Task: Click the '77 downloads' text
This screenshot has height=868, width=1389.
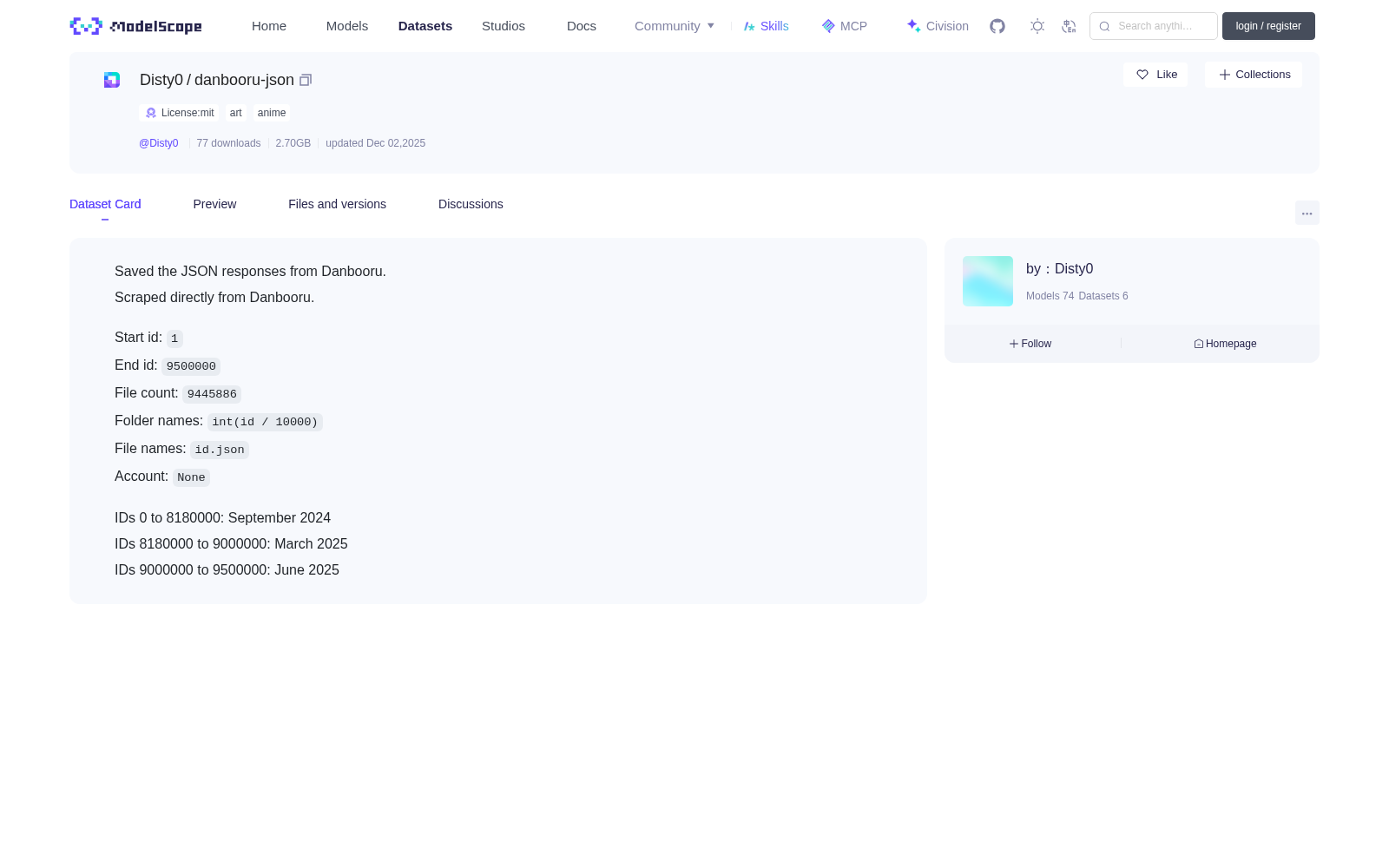Action: pos(228,143)
